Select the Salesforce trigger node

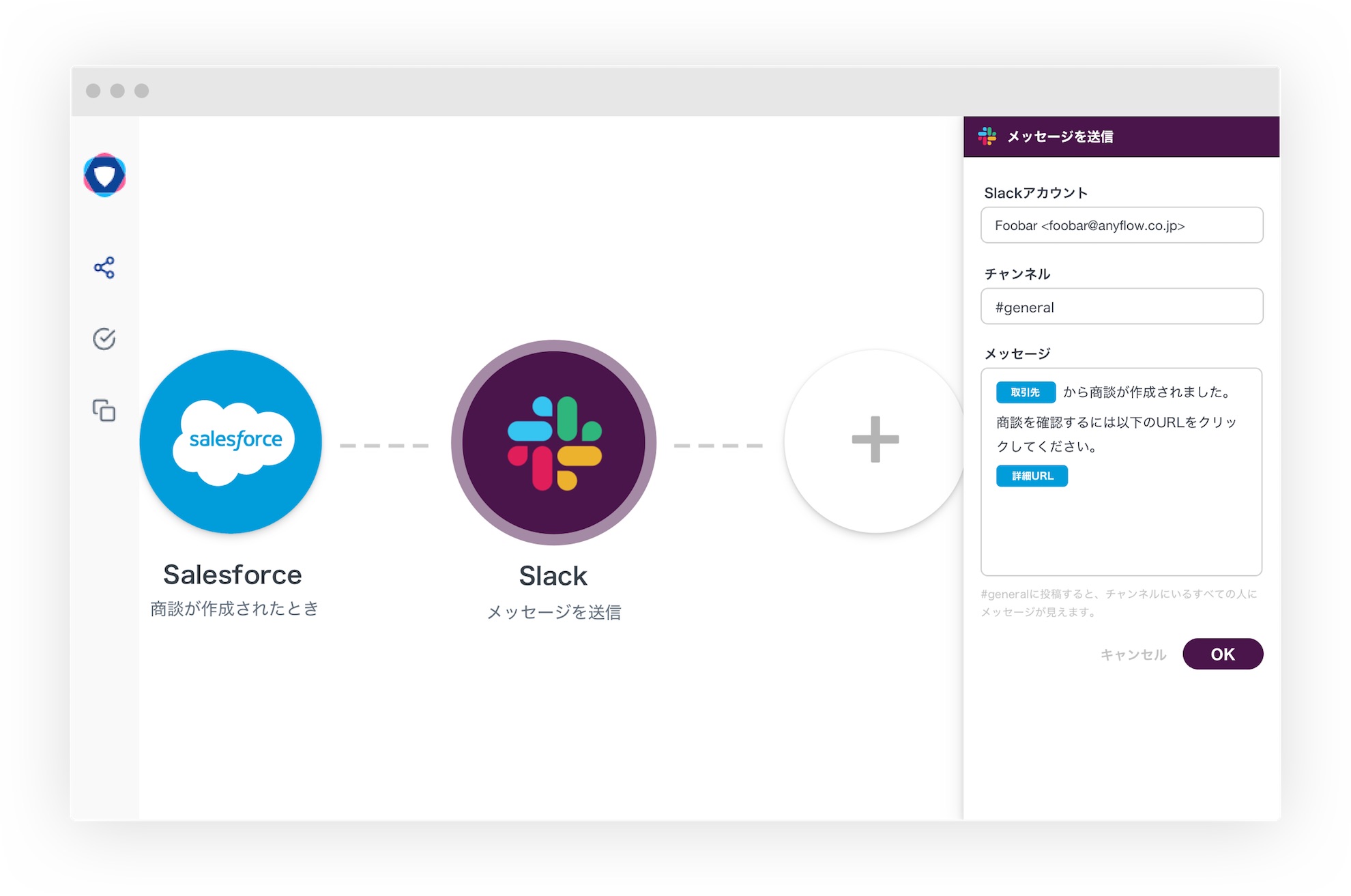click(x=231, y=442)
